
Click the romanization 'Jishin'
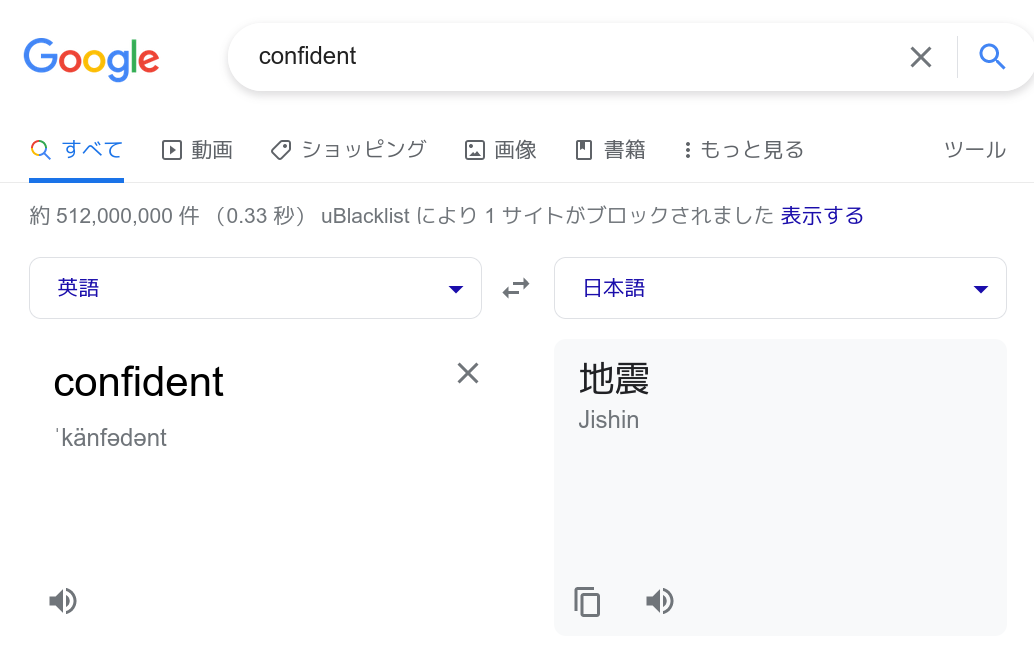609,420
